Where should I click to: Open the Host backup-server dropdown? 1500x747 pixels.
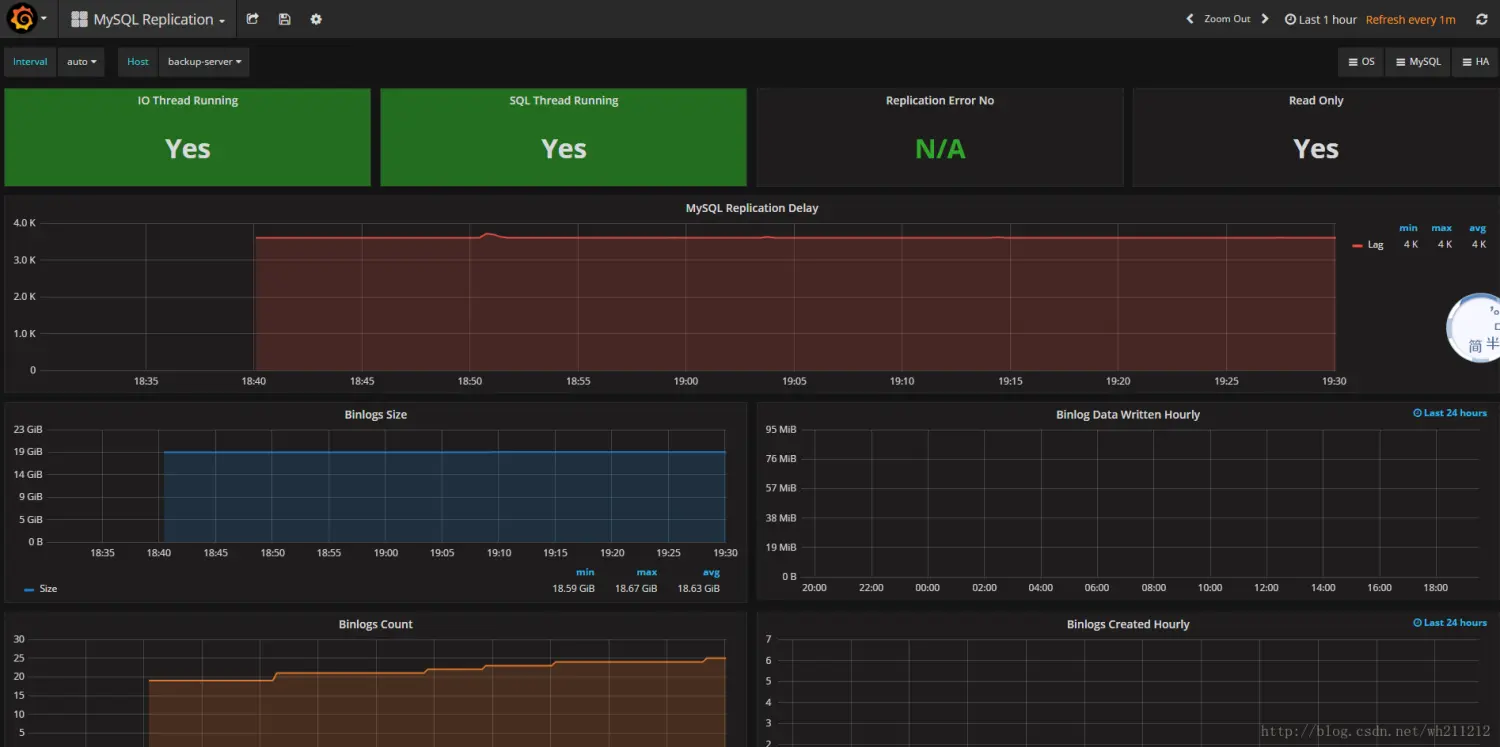(204, 62)
